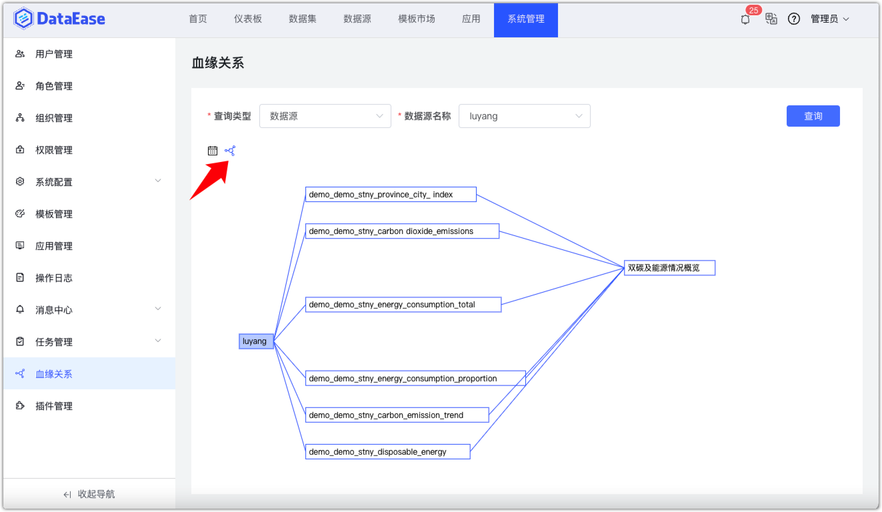Click the 组织管理 sidebar icon

click(20, 118)
